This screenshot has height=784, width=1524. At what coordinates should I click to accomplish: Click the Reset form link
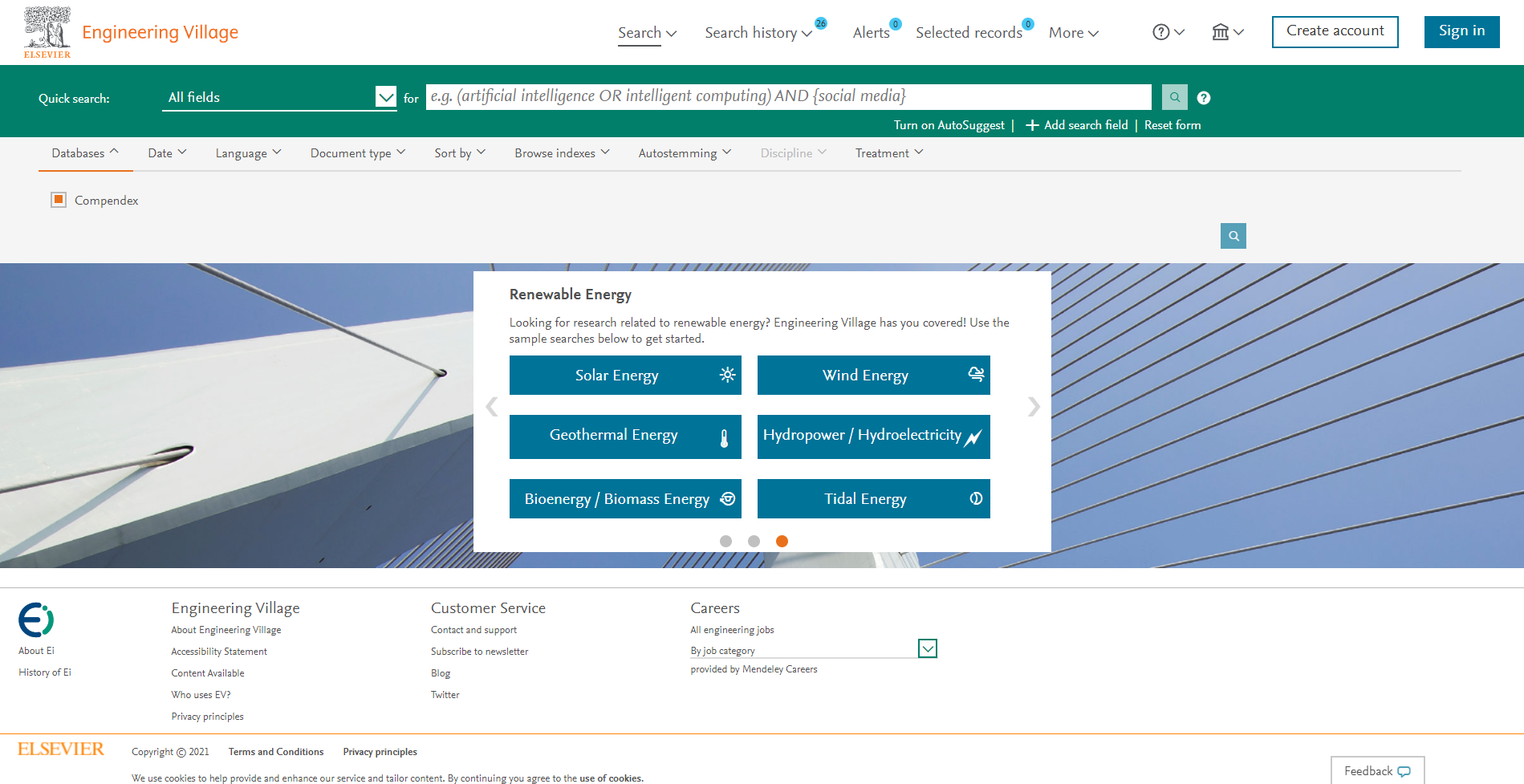[1172, 125]
